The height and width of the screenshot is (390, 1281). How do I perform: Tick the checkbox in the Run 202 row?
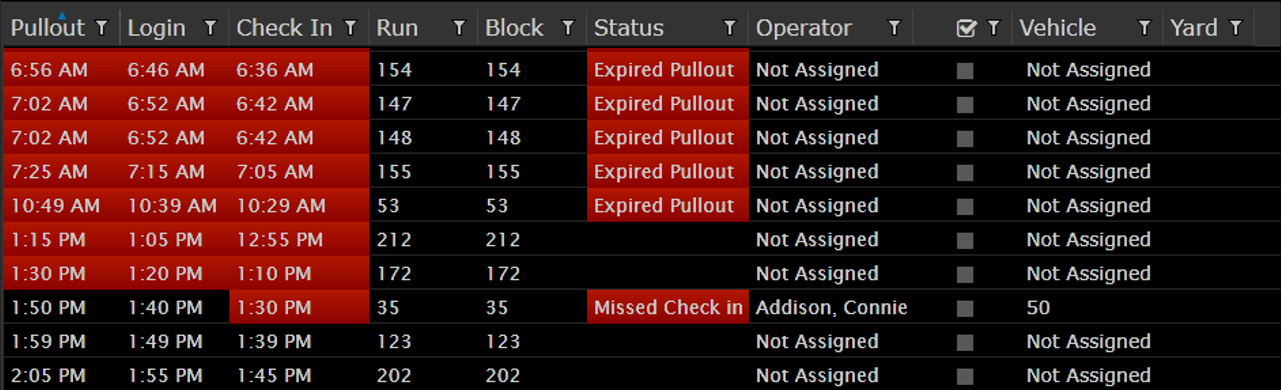pos(965,377)
